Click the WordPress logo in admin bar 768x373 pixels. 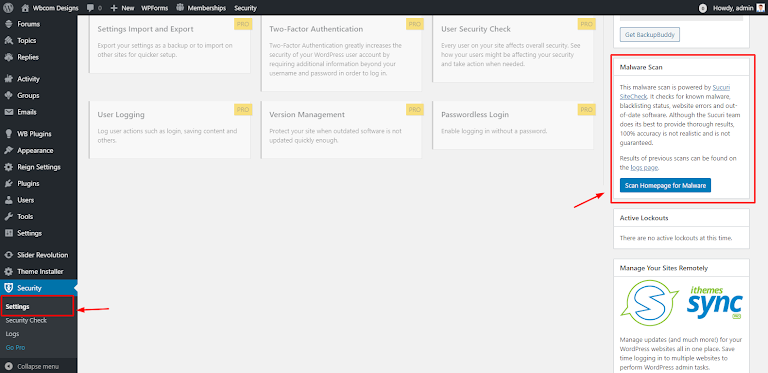[8, 8]
